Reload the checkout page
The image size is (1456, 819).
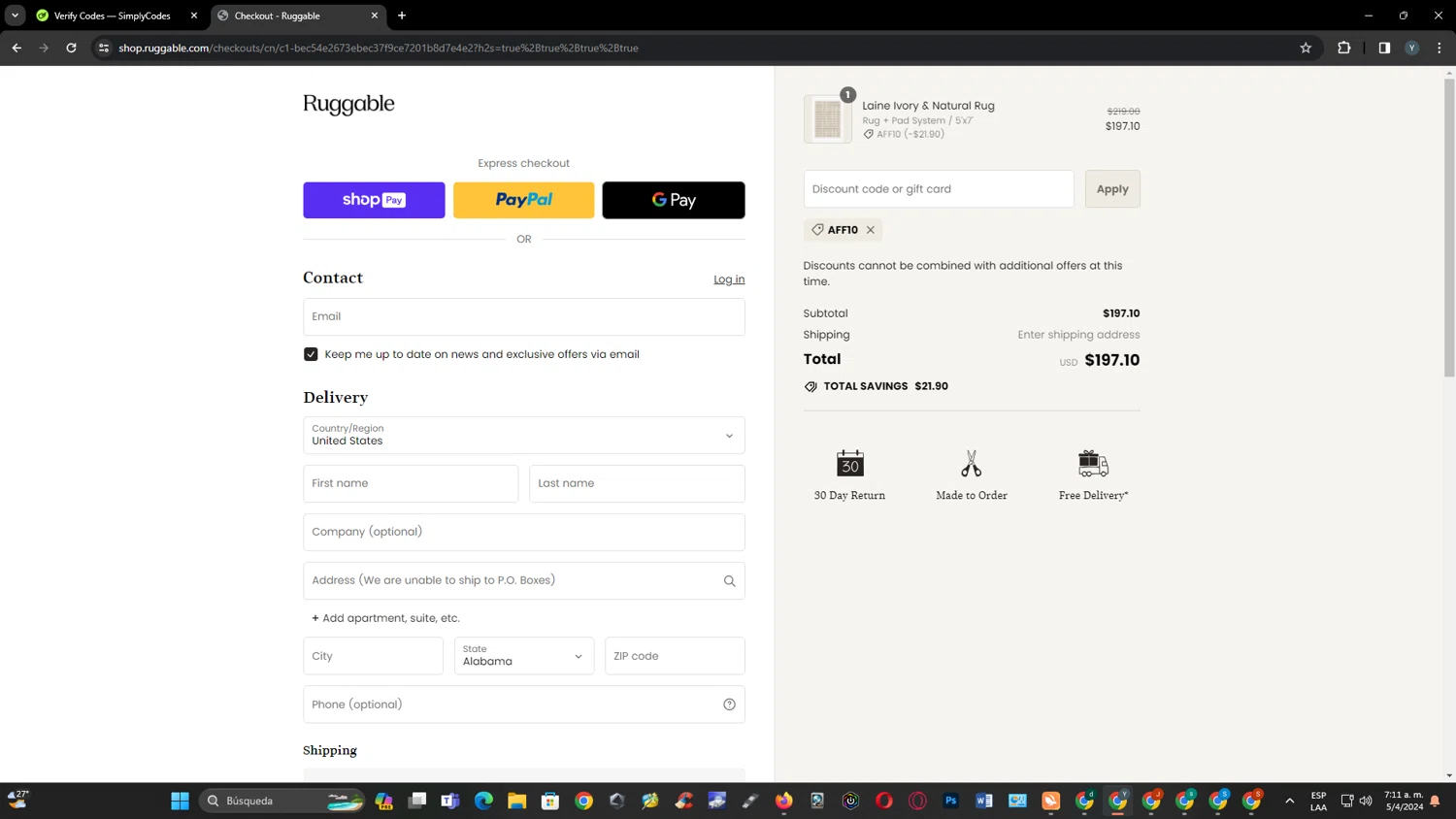coord(71,48)
